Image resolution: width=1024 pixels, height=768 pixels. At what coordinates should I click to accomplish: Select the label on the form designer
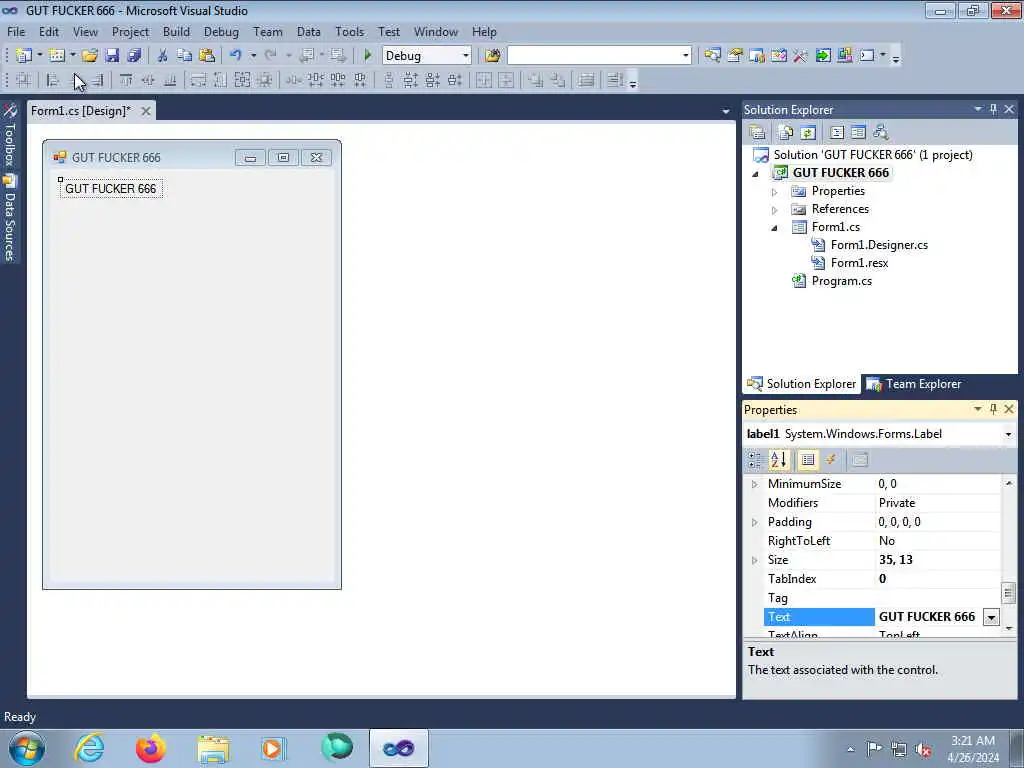(110, 189)
